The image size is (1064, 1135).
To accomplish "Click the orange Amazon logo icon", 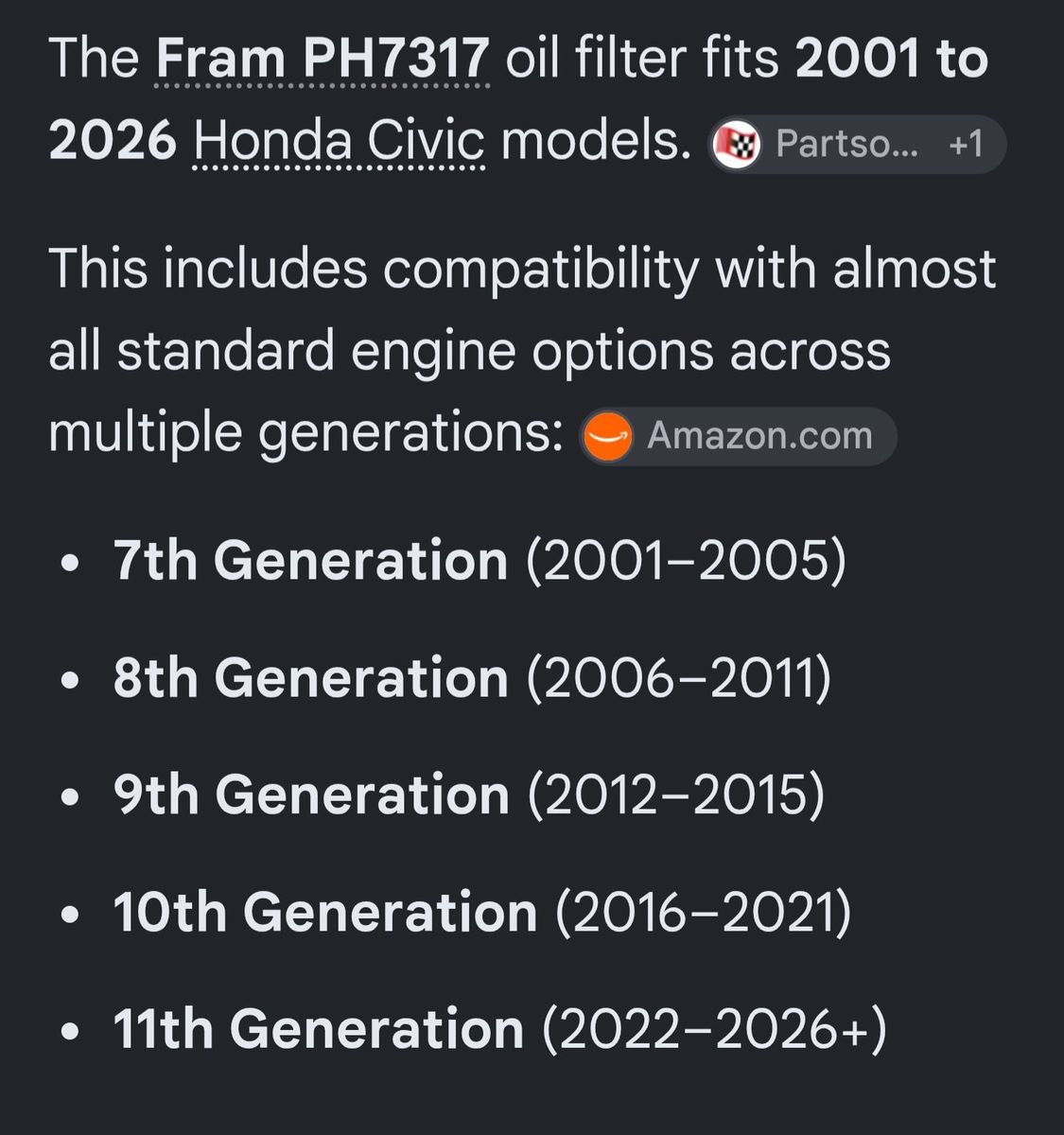I will coord(607,437).
